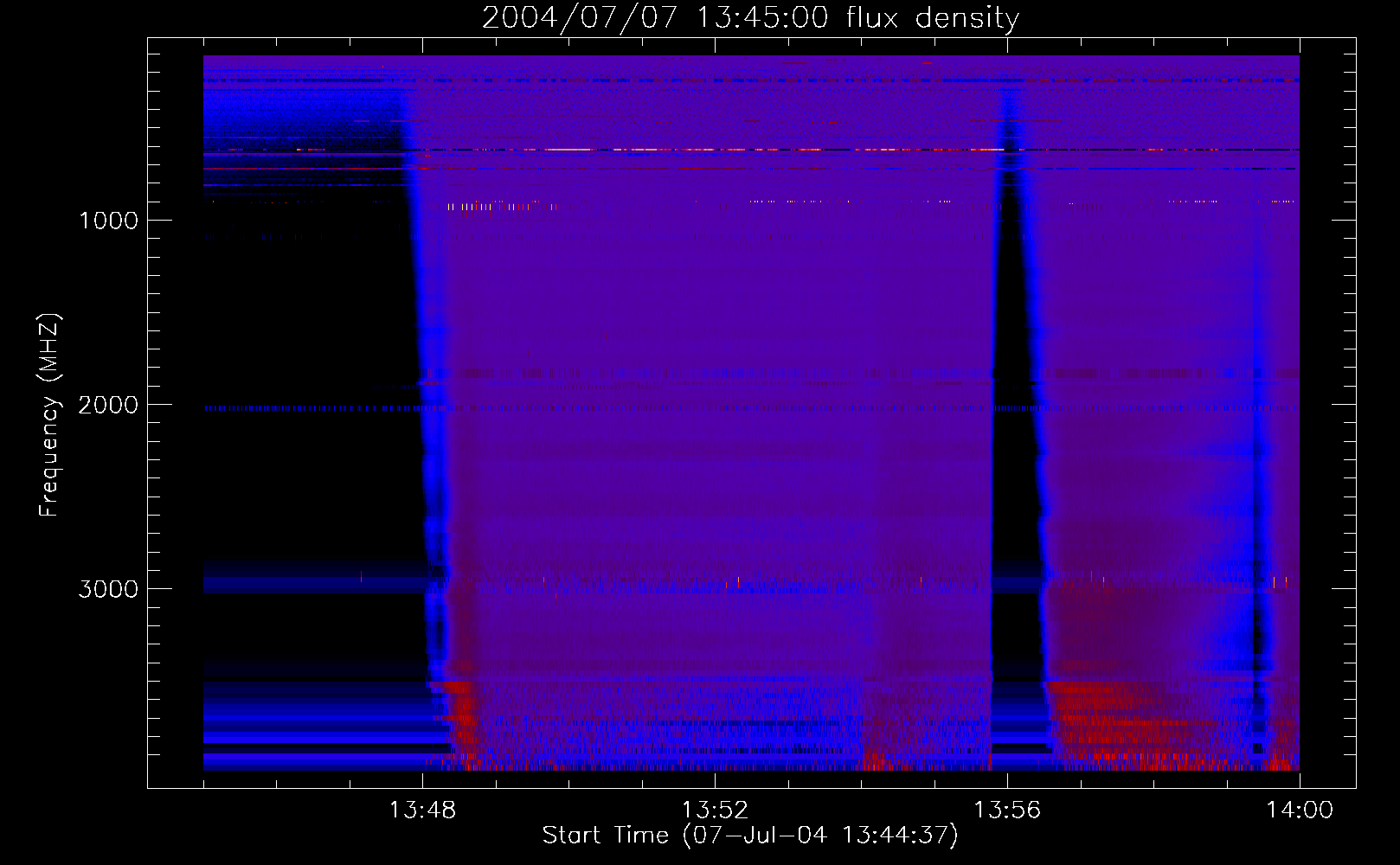Click the 14:00 time axis label

click(x=1300, y=810)
